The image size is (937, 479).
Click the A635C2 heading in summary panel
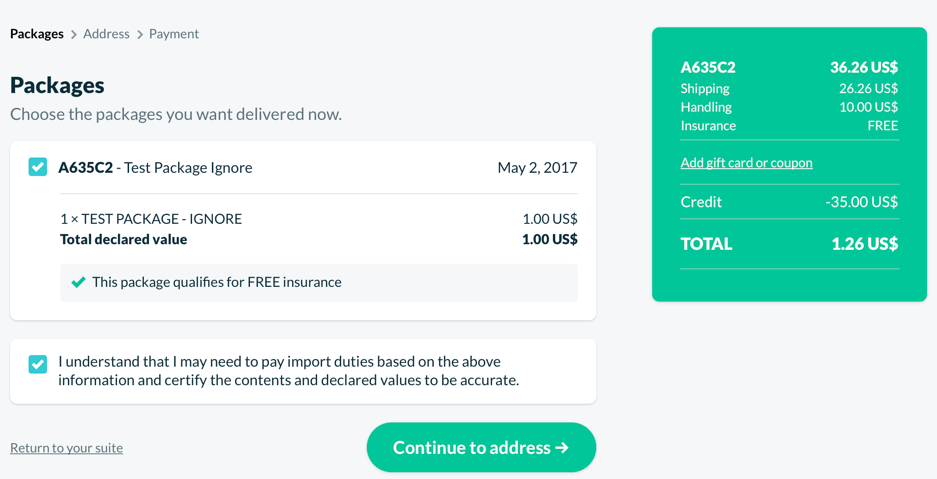point(708,68)
